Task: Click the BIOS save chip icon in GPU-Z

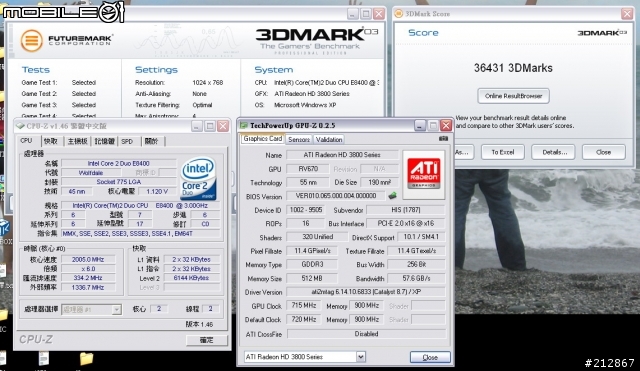Action: coord(392,195)
